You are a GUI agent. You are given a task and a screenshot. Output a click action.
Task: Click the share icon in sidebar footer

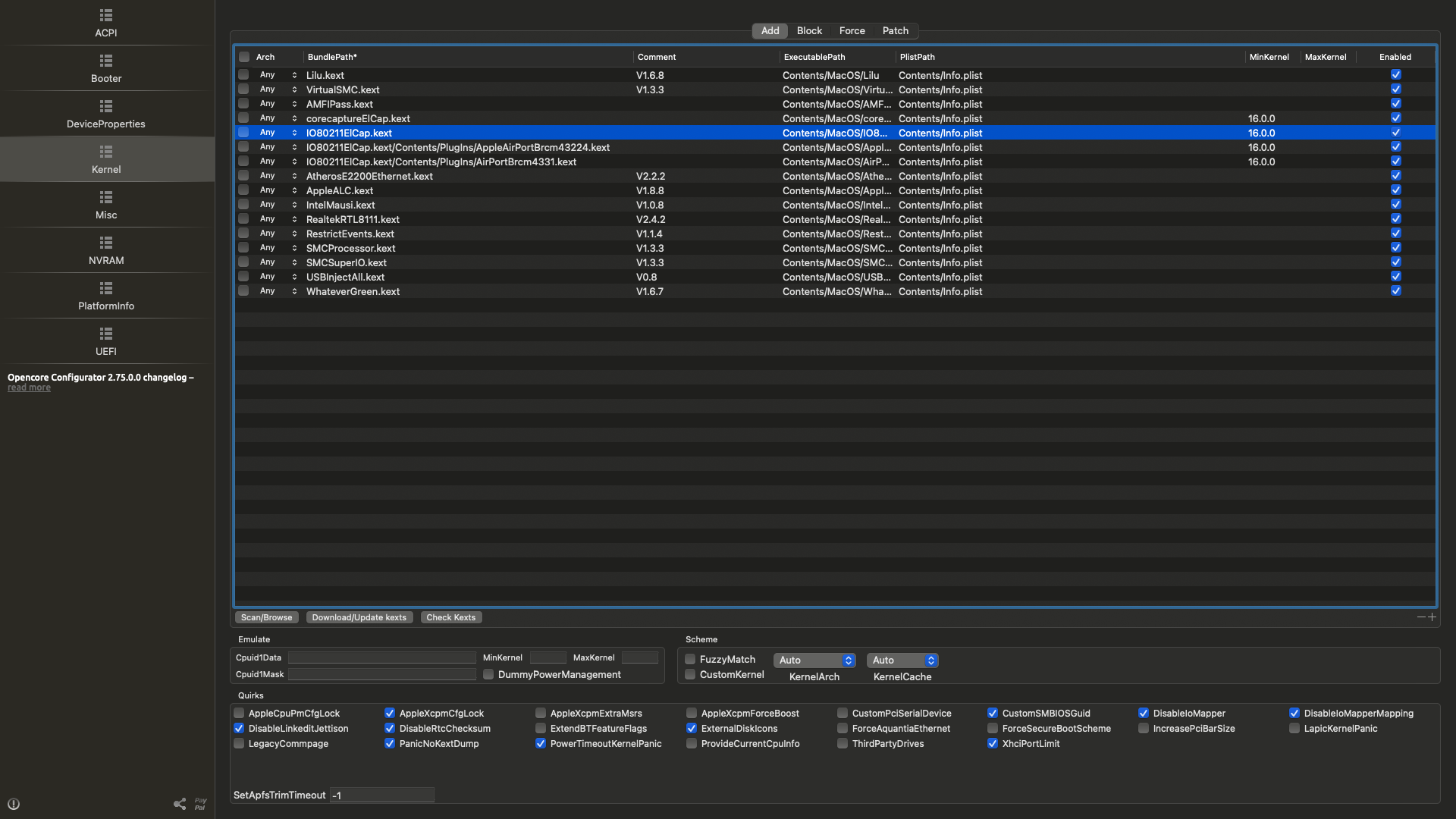pos(180,804)
